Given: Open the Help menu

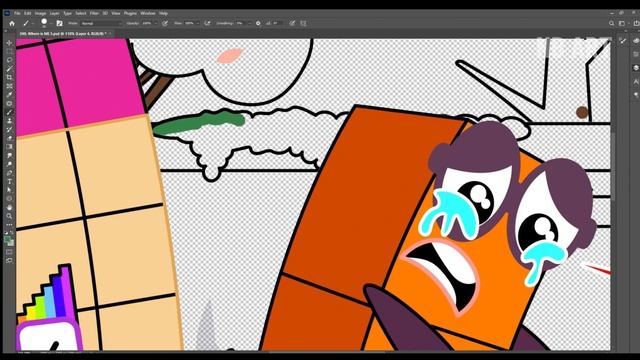Looking at the screenshot, I should pos(163,13).
